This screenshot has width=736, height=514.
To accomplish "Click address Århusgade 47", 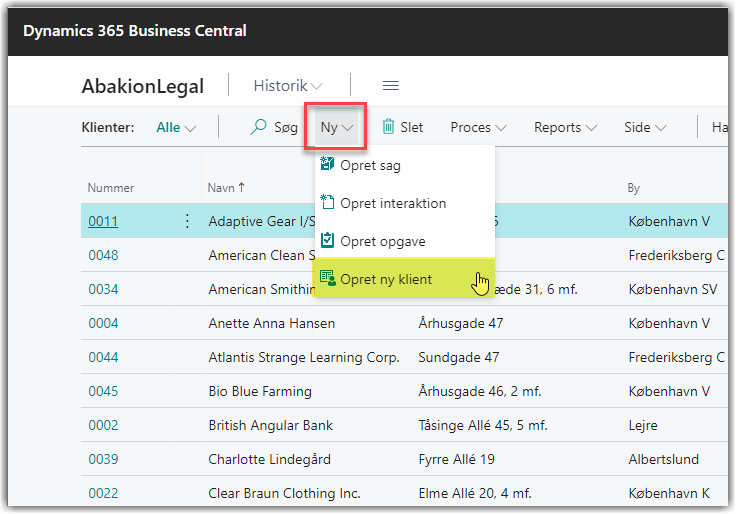I will [460, 323].
